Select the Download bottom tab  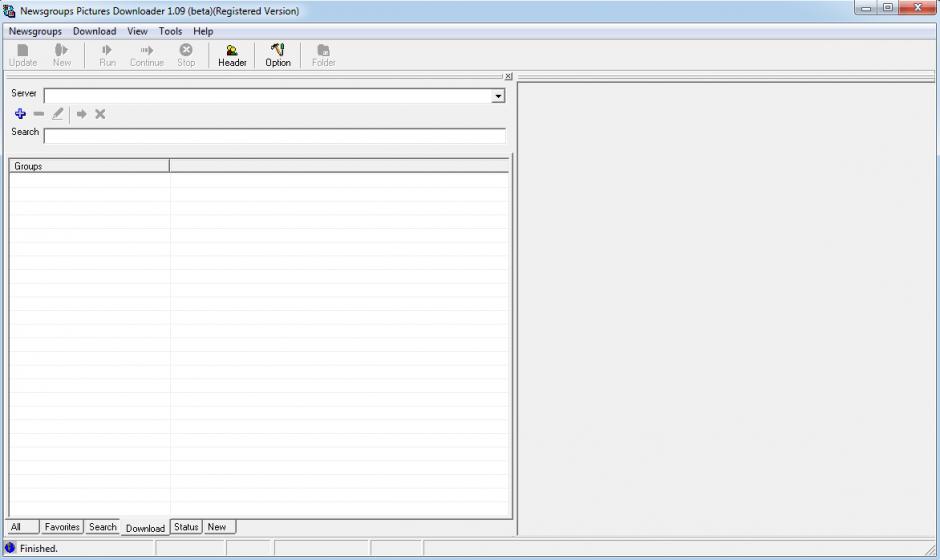click(x=145, y=528)
